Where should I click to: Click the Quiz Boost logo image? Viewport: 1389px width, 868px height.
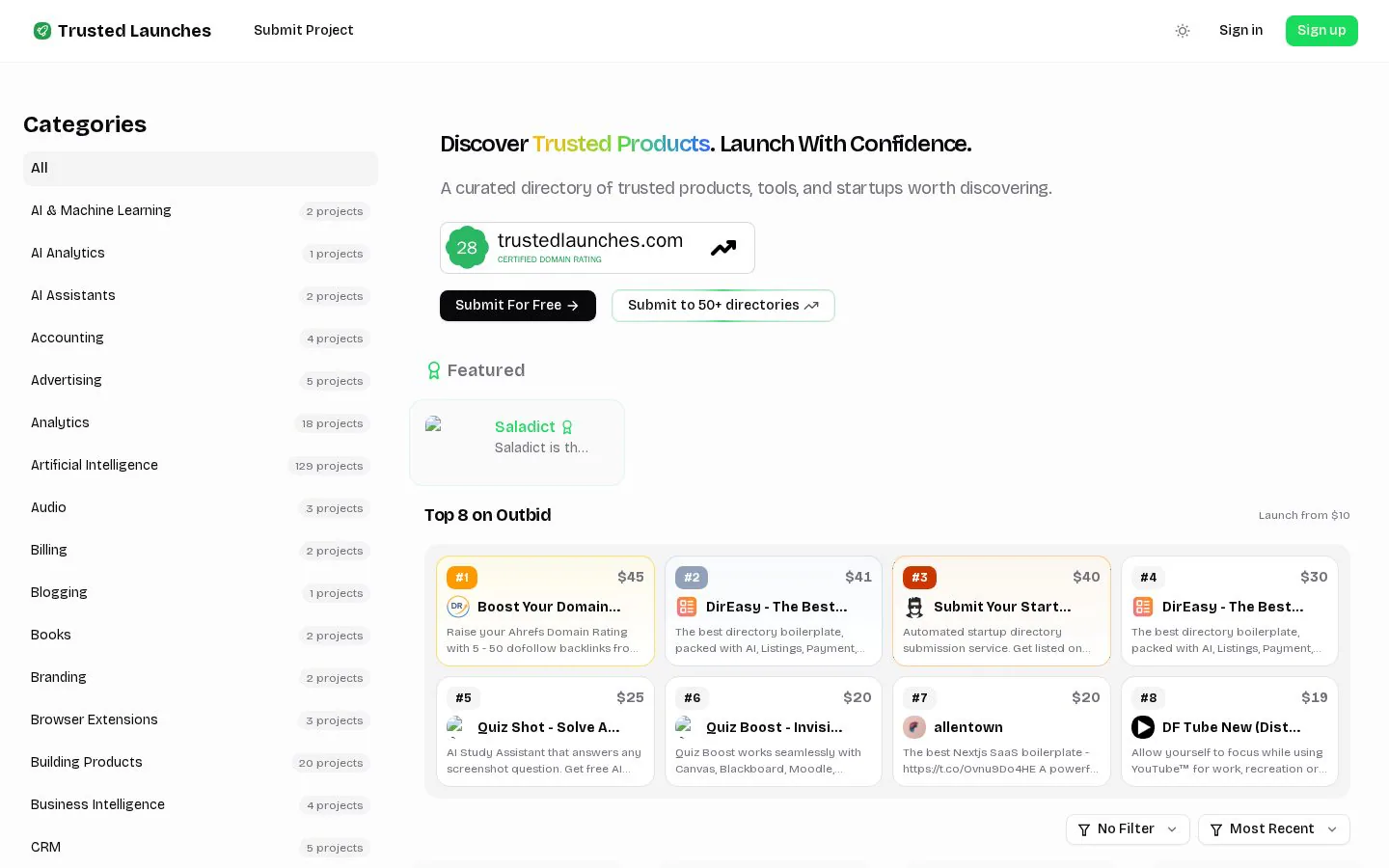(685, 726)
